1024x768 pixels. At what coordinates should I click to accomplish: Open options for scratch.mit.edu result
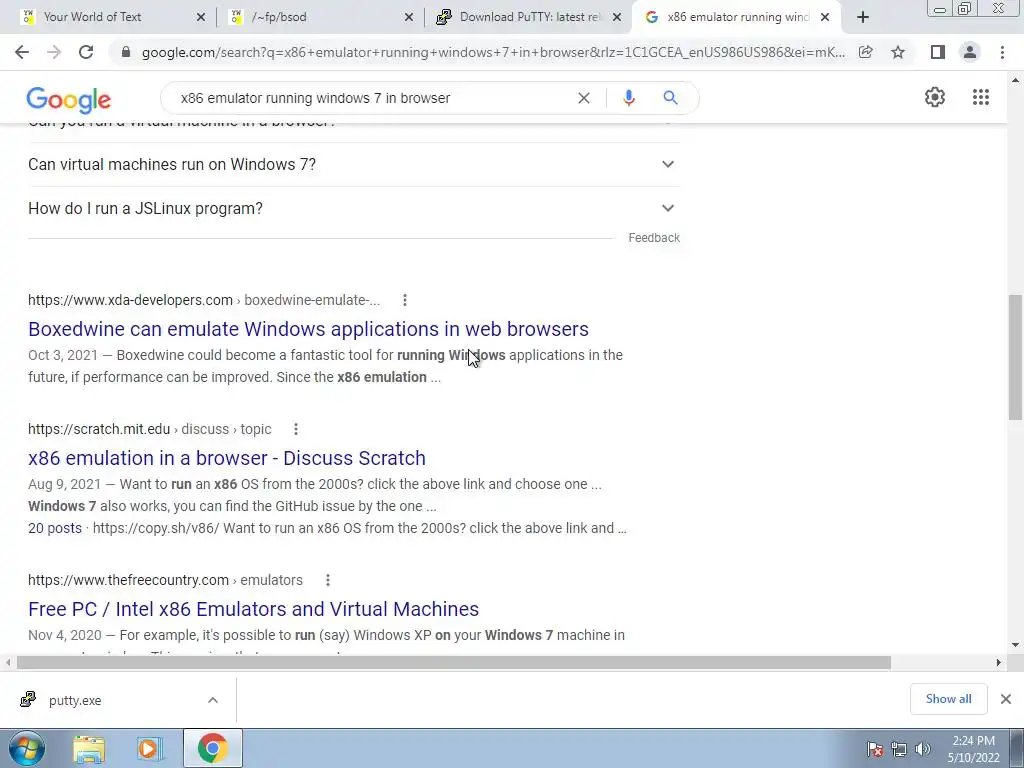pyautogui.click(x=296, y=429)
